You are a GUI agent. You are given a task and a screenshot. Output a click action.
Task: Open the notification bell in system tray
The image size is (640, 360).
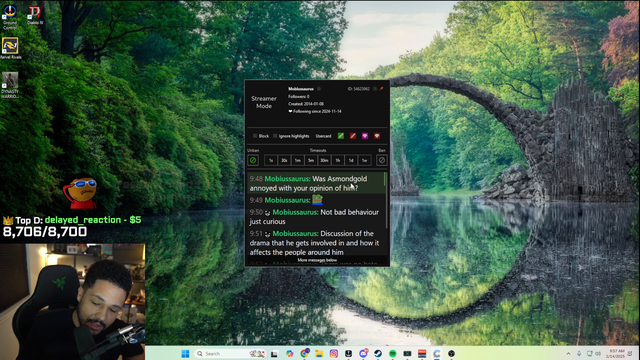631,354
